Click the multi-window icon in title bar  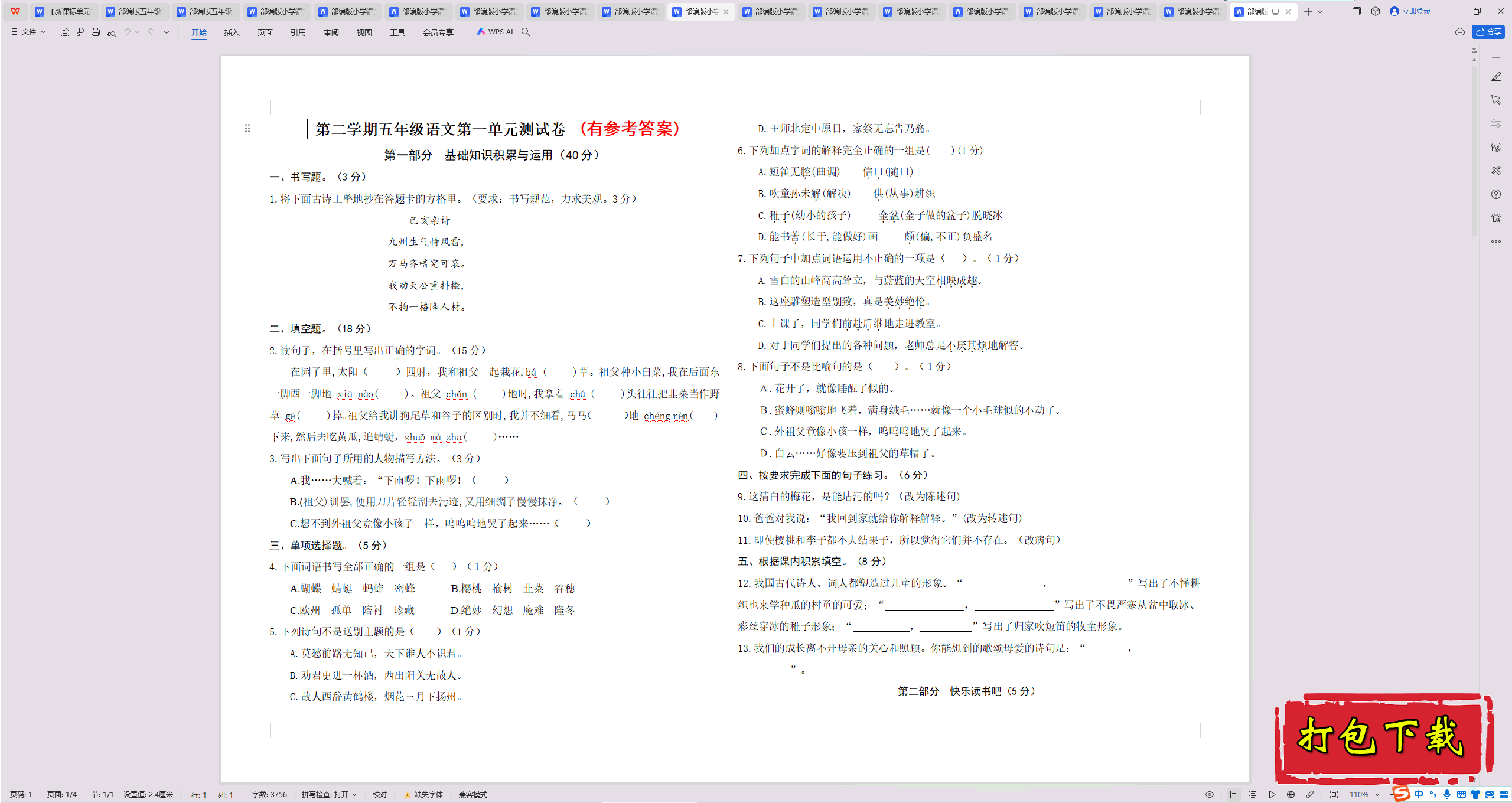click(1356, 11)
